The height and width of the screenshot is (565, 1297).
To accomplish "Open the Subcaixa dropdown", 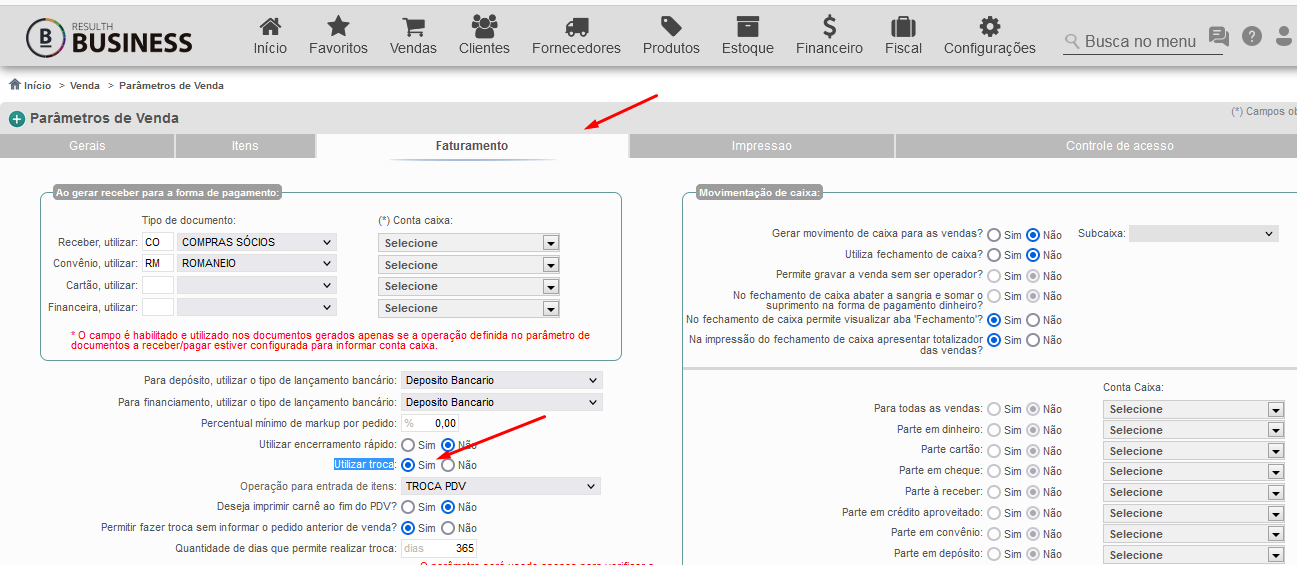I will coord(1204,233).
